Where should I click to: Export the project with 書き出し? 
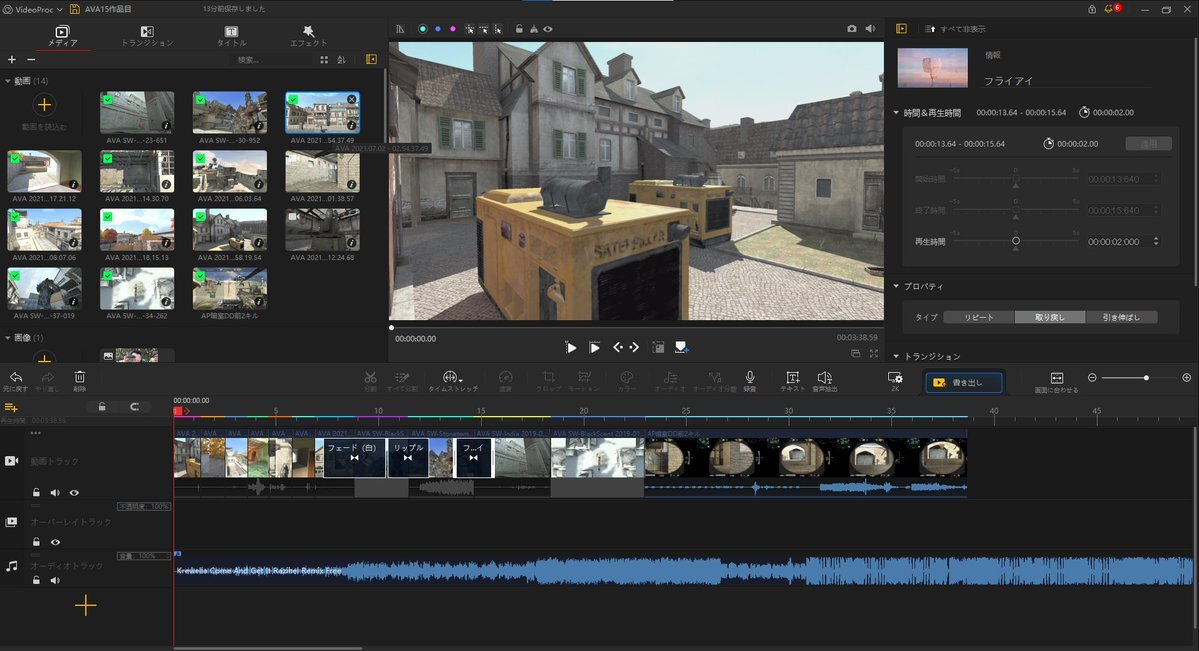click(963, 382)
